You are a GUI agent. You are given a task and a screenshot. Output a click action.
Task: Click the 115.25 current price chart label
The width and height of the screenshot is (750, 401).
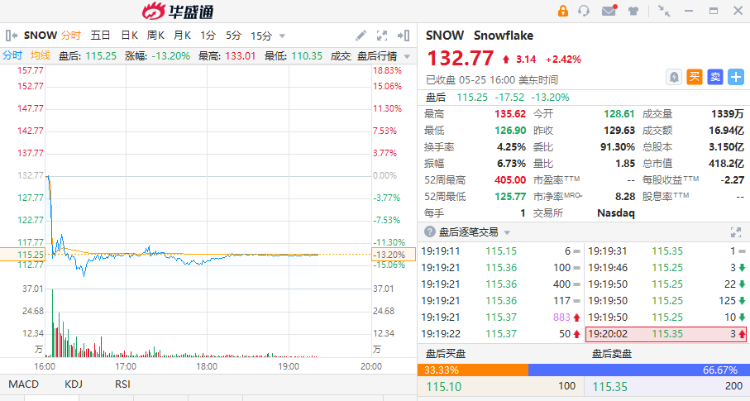(23, 255)
